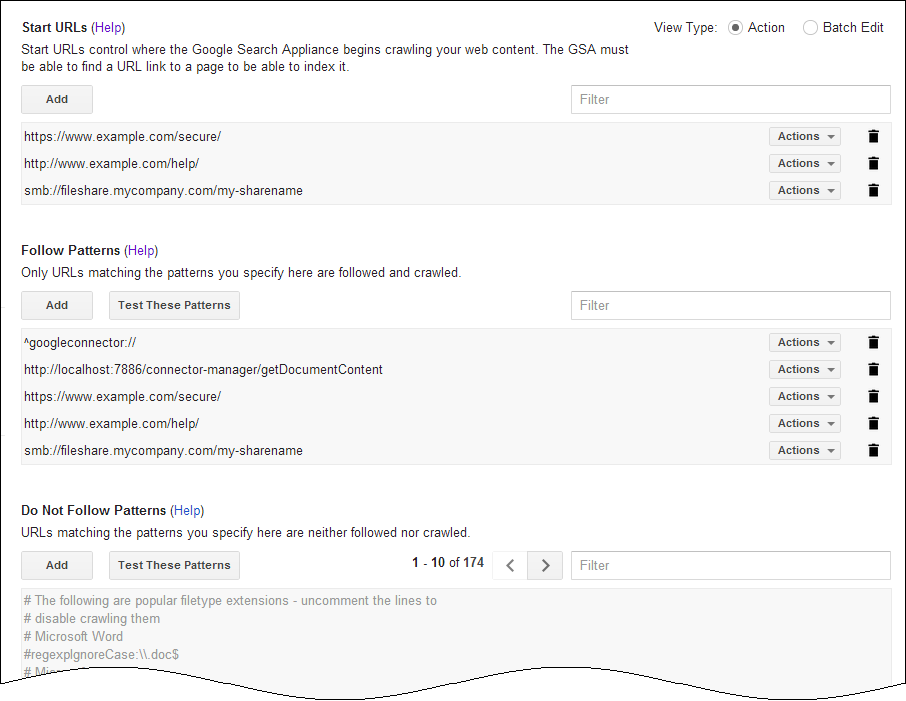Screen dimensions: 906x701
Task: Switch to Batch Edit view type
Action: click(810, 28)
